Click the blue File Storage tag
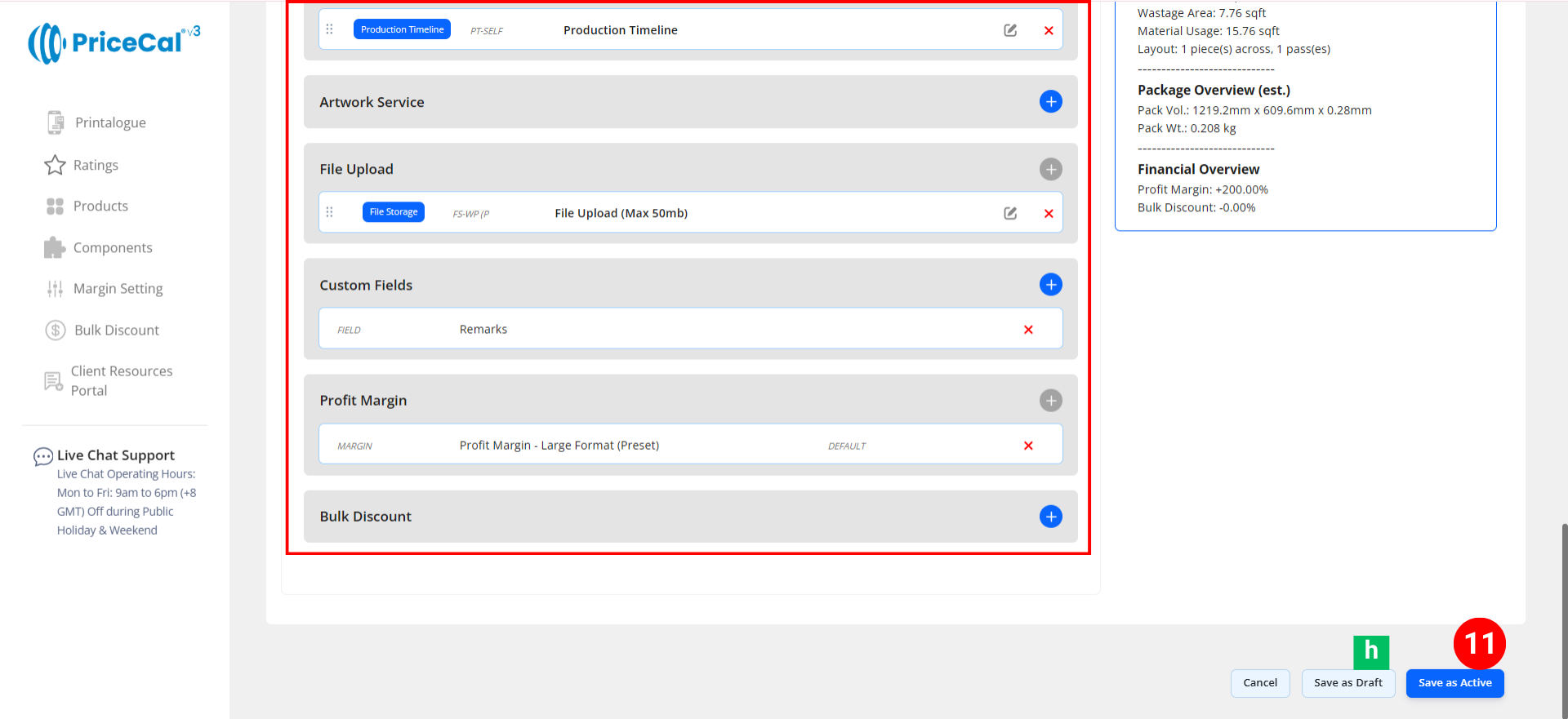1568x719 pixels. [x=393, y=212]
